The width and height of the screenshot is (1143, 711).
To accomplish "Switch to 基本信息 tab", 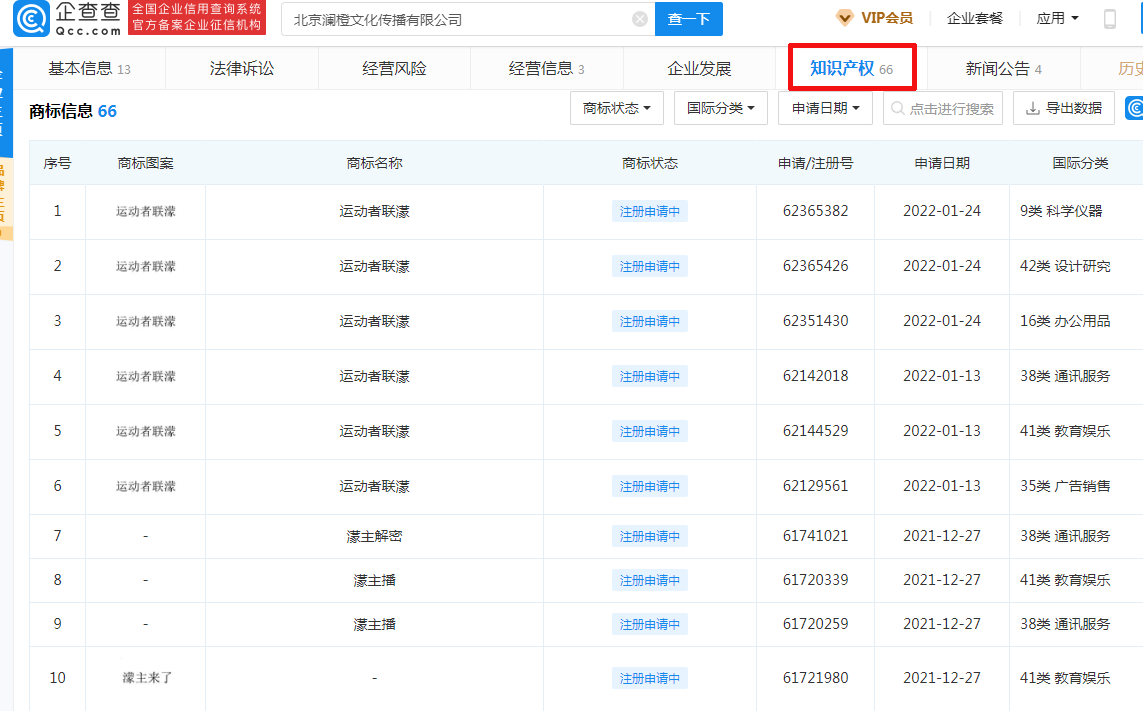I will tap(89, 69).
